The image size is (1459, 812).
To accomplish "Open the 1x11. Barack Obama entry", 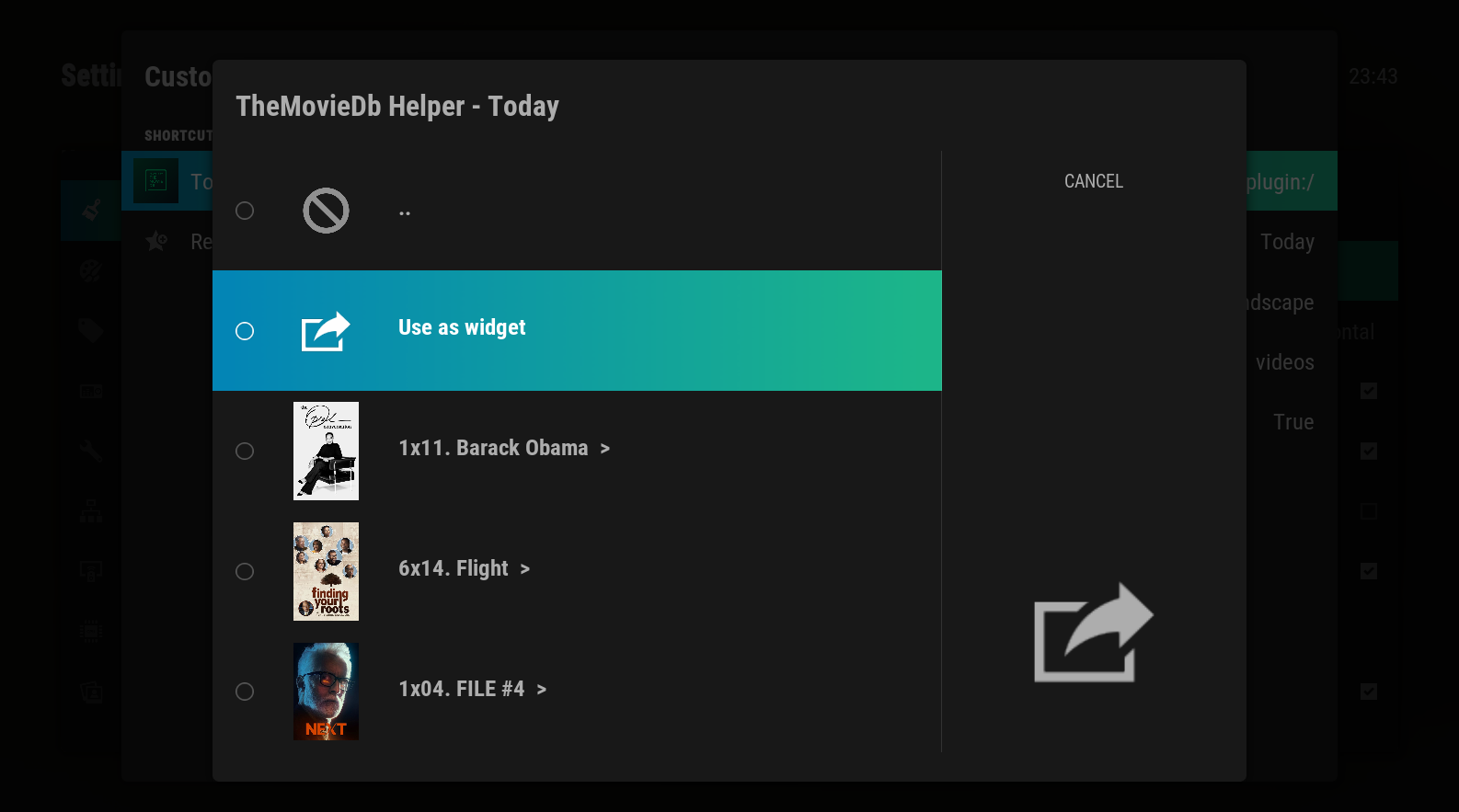I will point(577,451).
